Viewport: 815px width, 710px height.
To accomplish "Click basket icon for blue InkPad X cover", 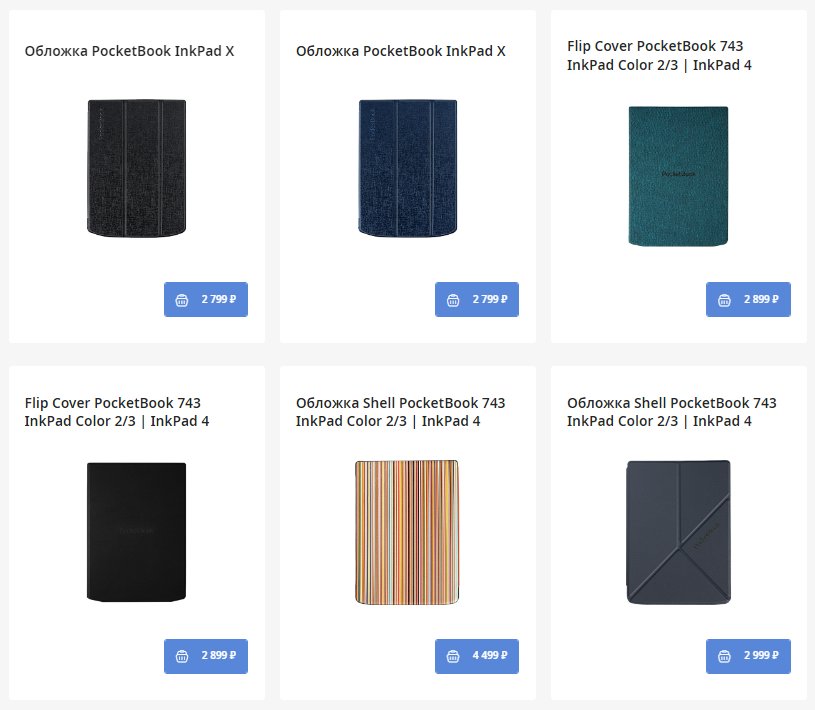I will [x=453, y=299].
